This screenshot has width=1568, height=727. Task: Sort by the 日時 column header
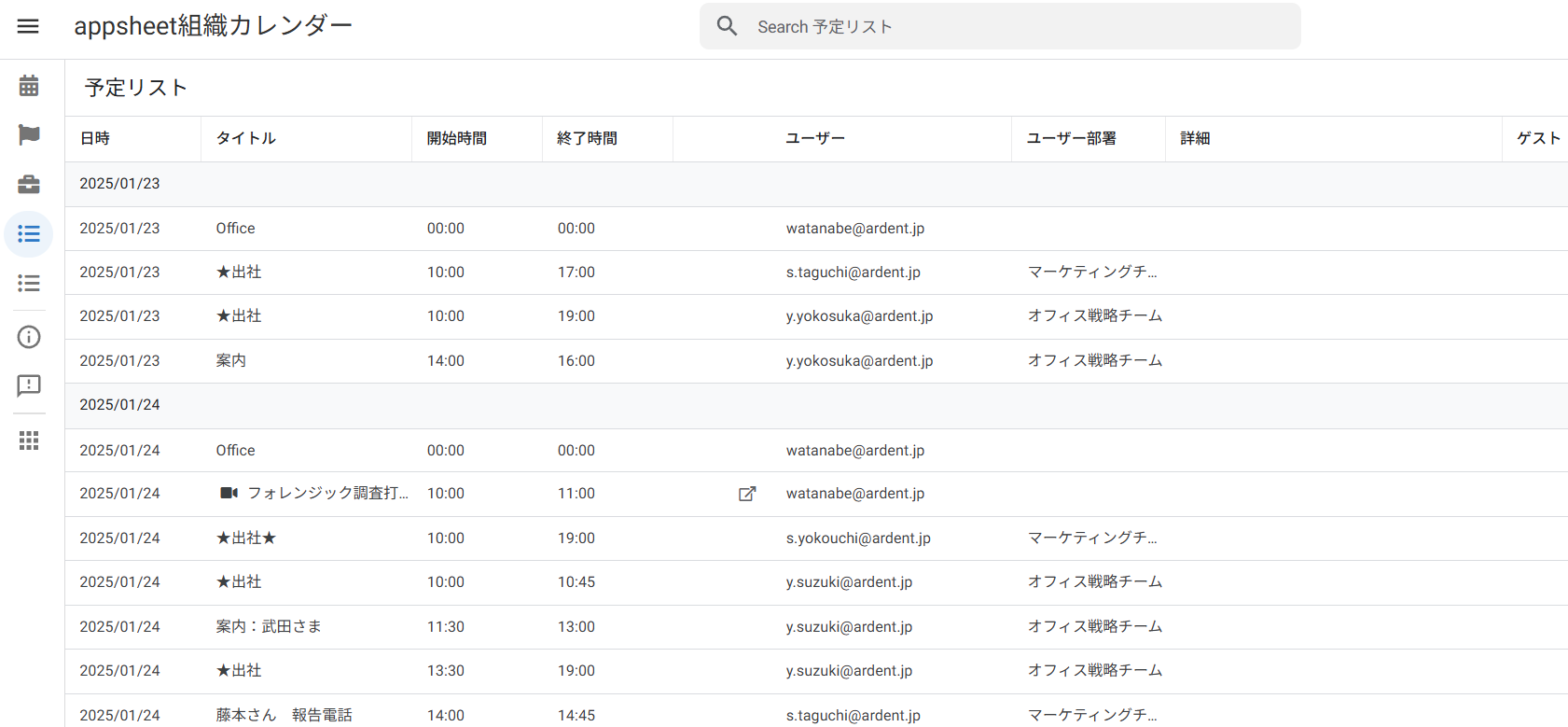(x=95, y=138)
